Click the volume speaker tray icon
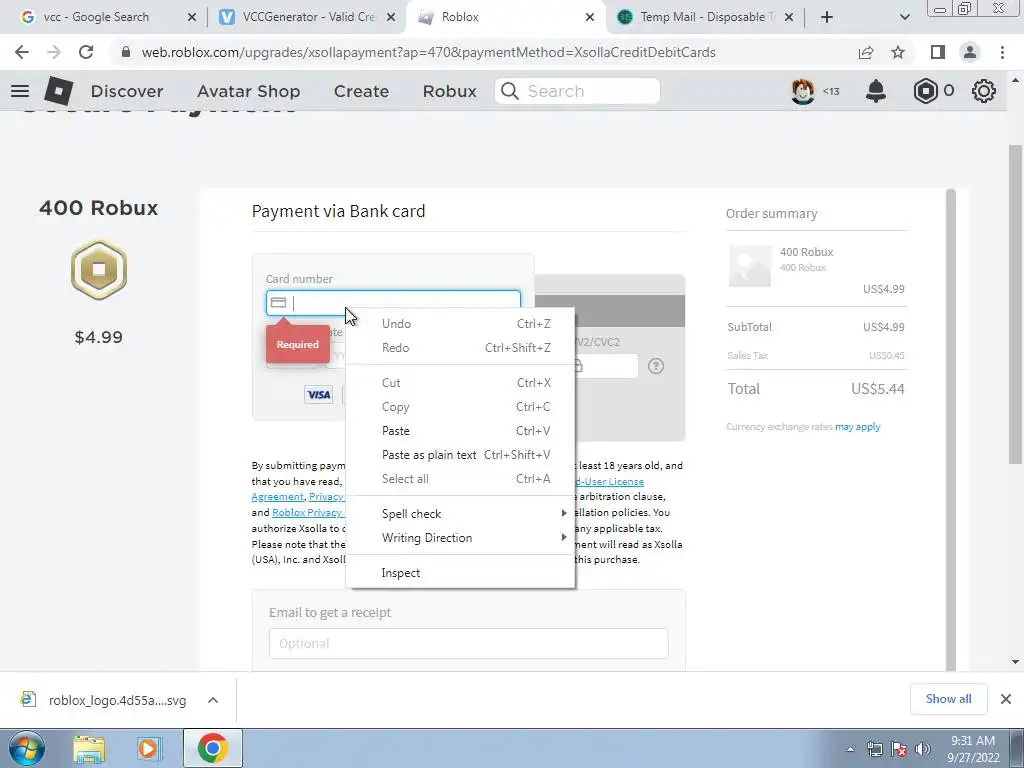 point(923,749)
